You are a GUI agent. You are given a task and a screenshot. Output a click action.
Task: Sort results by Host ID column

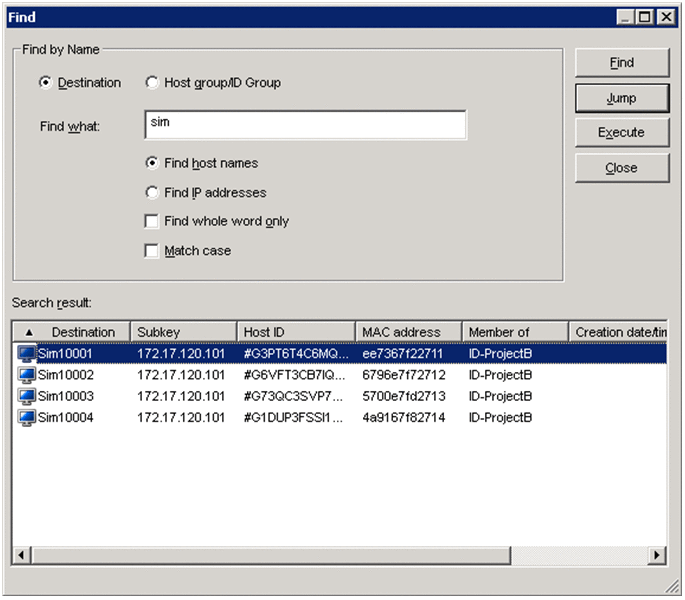pyautogui.click(x=295, y=332)
